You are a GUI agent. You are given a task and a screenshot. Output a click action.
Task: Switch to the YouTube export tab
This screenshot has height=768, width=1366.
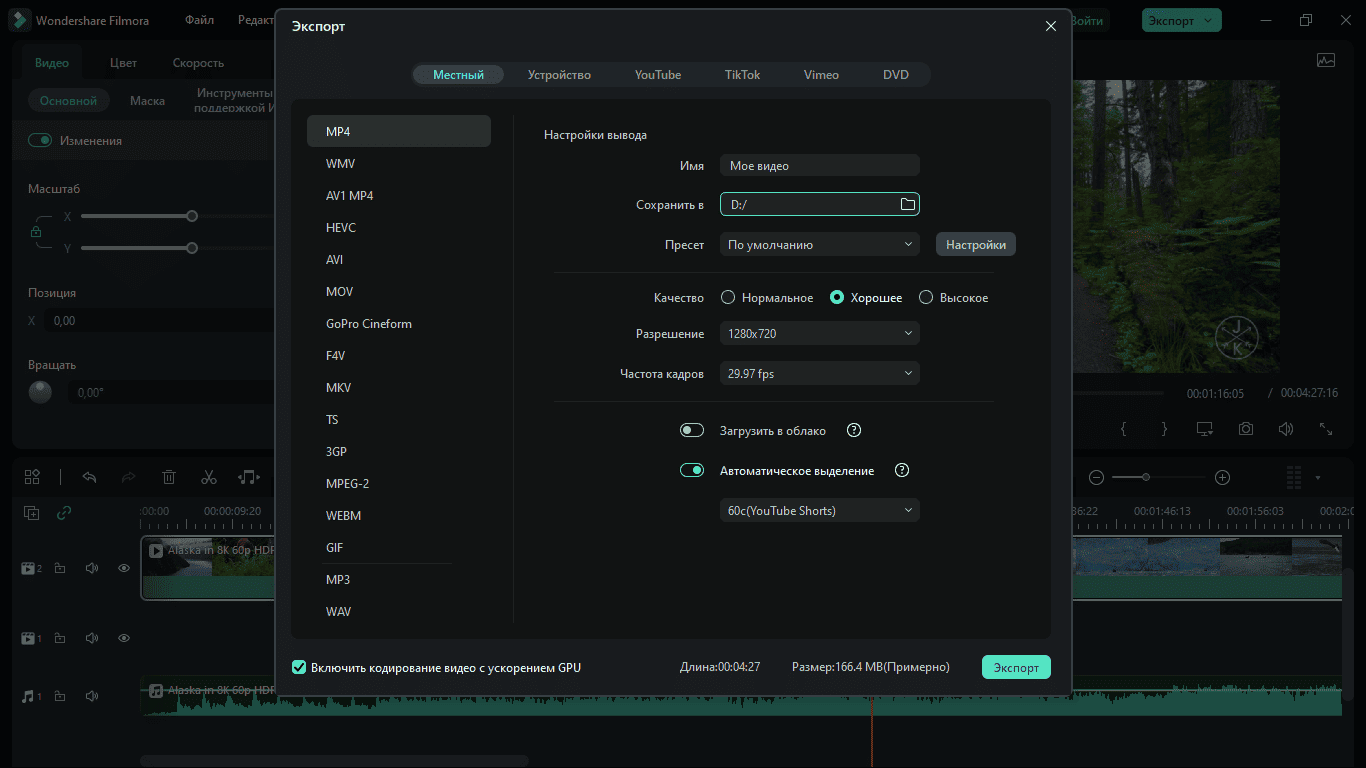tap(658, 75)
